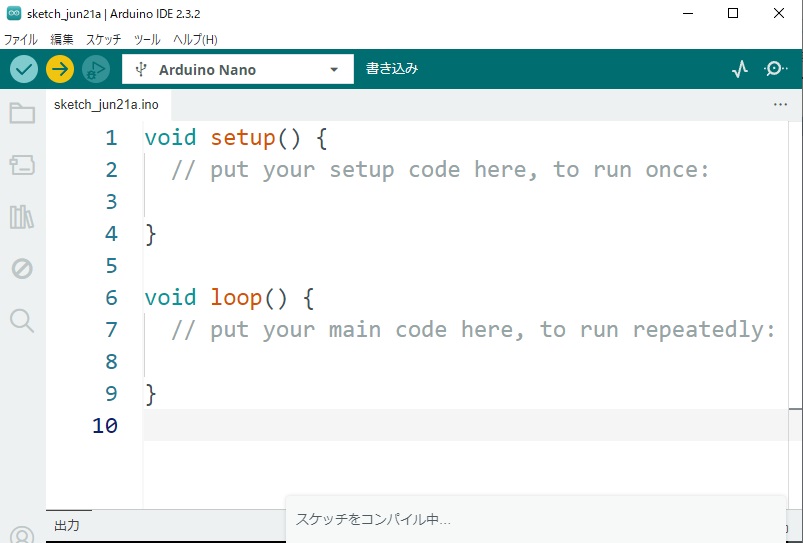Open the スケッチ menu
The width and height of the screenshot is (803, 543).
click(x=103, y=39)
